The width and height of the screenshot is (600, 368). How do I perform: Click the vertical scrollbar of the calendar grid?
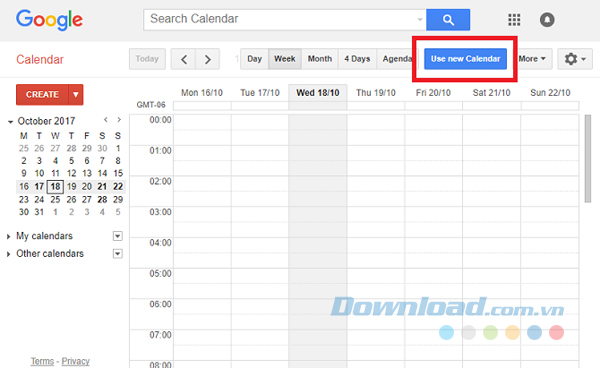pos(588,159)
